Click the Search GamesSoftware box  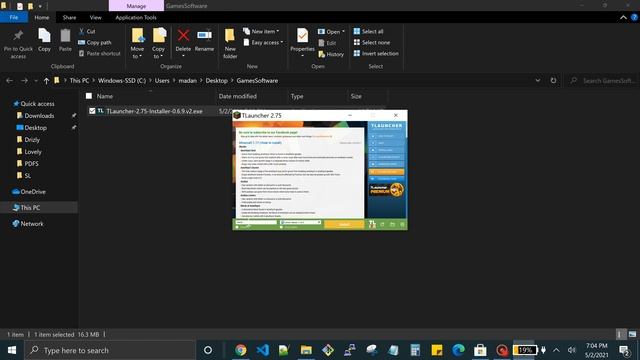tap(603, 81)
